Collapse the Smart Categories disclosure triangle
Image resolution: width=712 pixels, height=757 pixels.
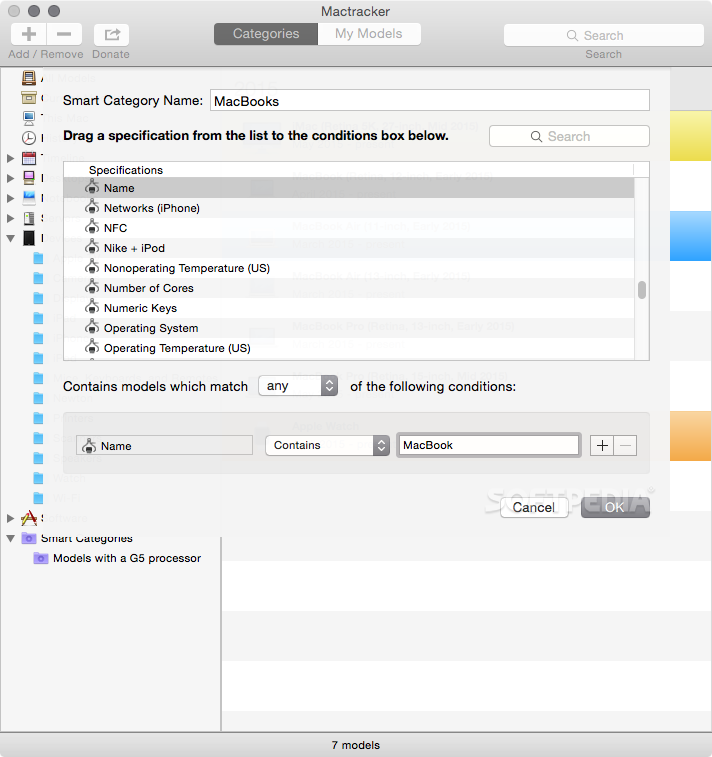(10, 538)
